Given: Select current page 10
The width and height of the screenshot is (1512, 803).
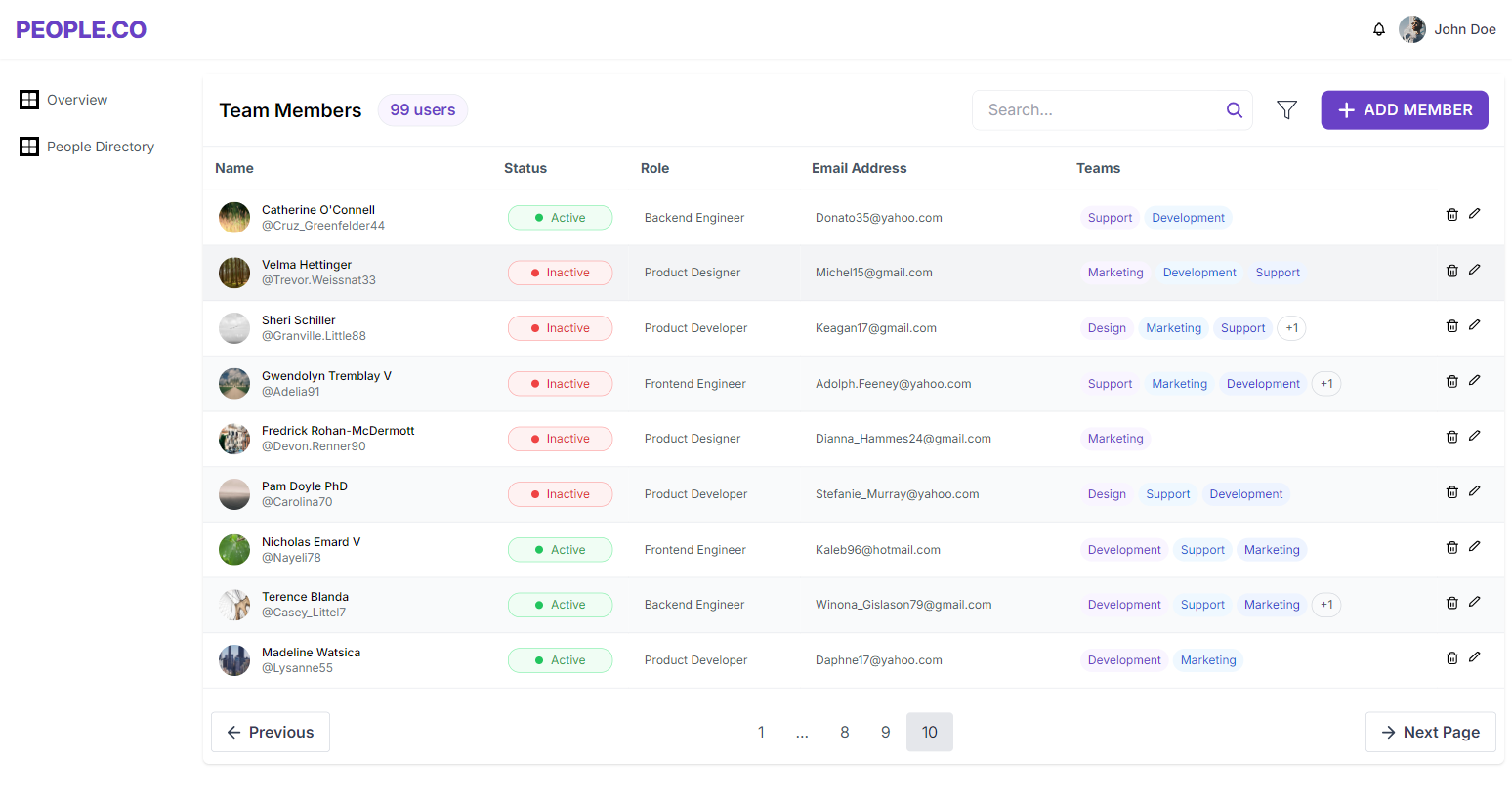Looking at the screenshot, I should [x=930, y=732].
